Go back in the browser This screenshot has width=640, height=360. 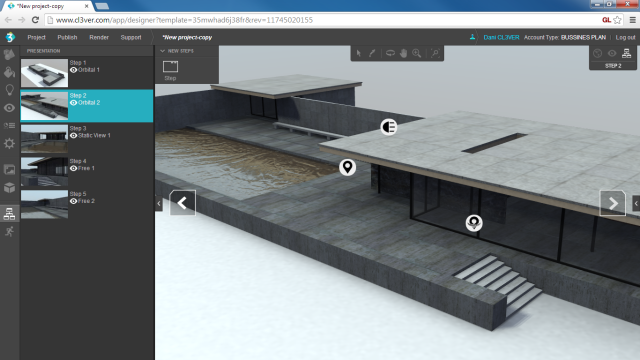tap(8, 20)
